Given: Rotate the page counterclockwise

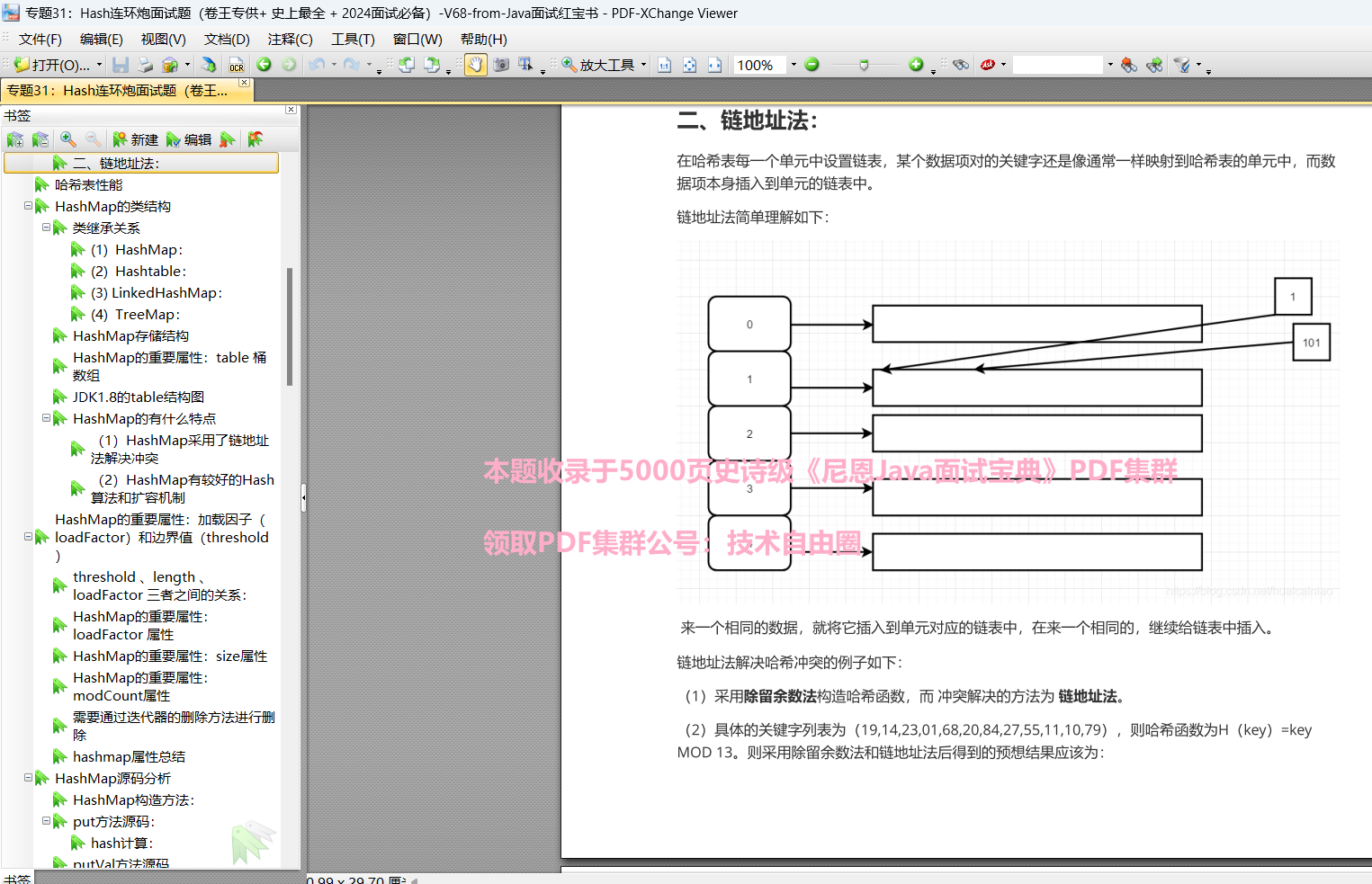Looking at the screenshot, I should (407, 65).
